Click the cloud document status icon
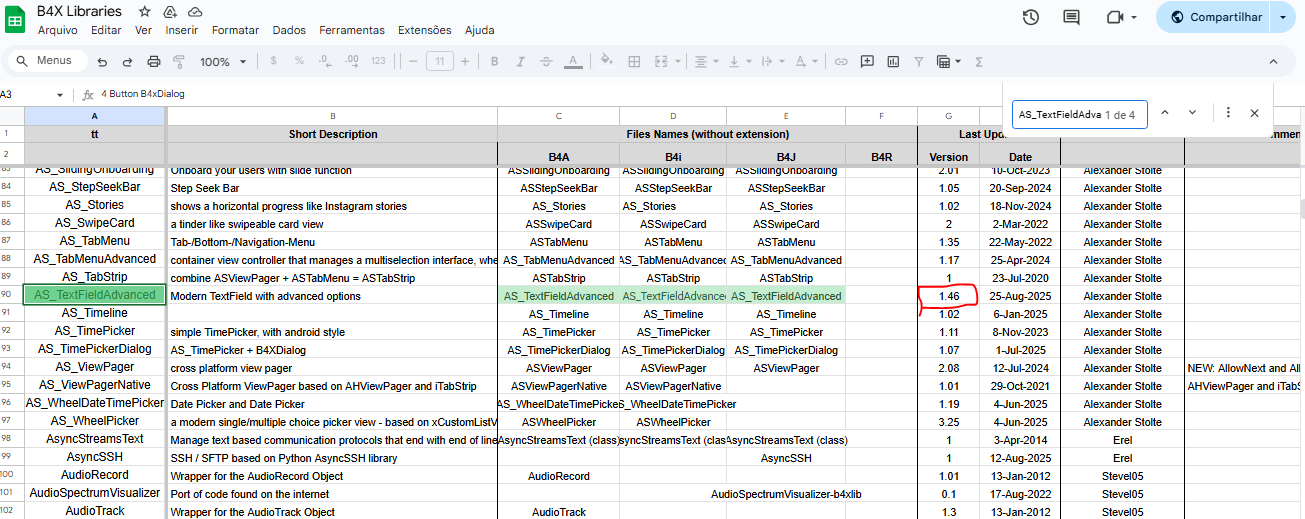This screenshot has width=1305, height=519. (x=195, y=12)
